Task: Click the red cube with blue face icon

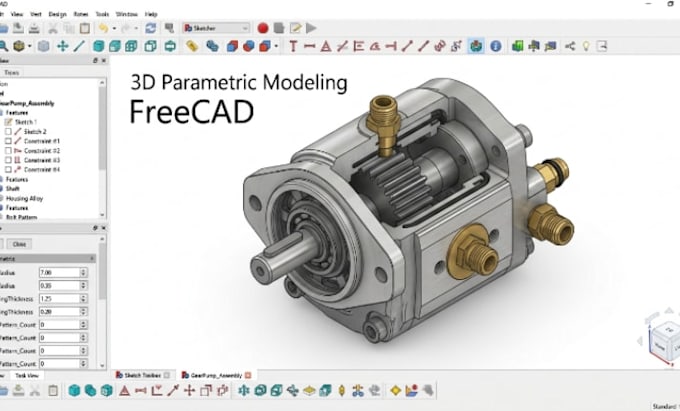Action: 232,46
